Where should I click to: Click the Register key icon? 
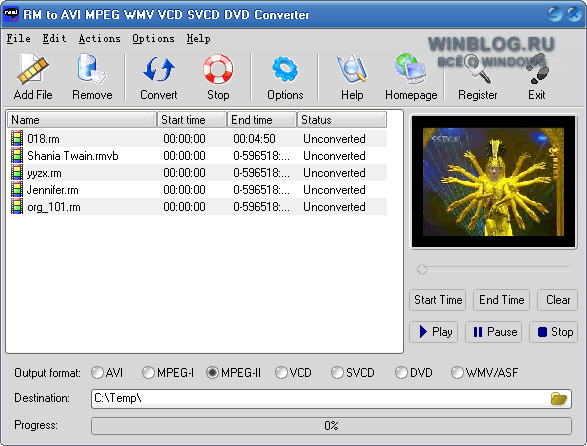pyautogui.click(x=477, y=69)
